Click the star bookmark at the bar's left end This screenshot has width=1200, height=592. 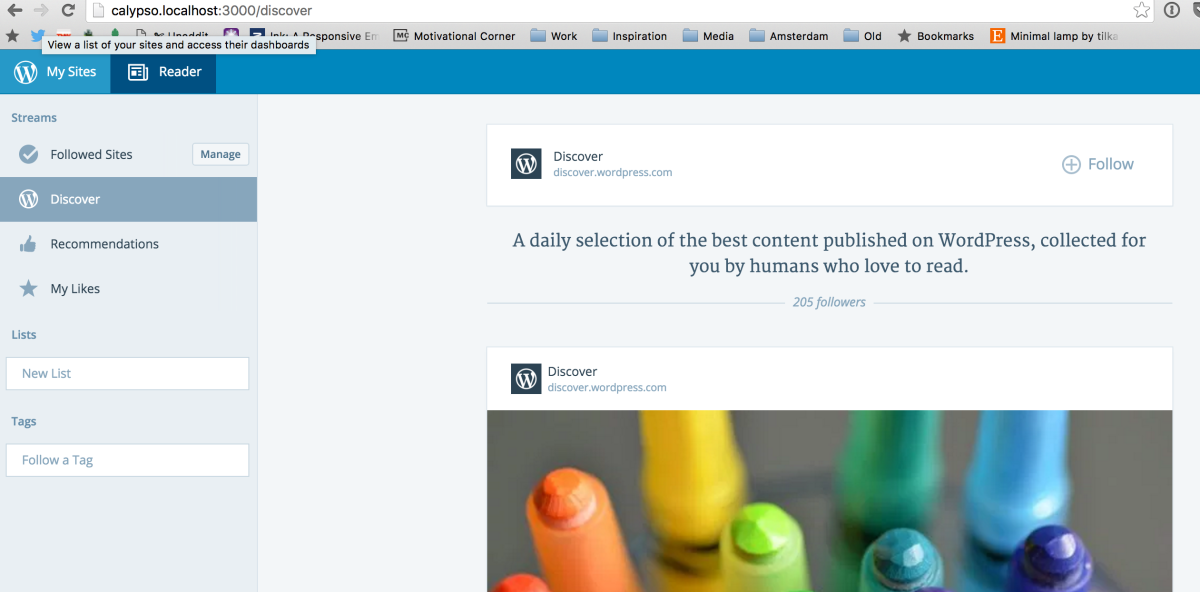click(x=12, y=35)
